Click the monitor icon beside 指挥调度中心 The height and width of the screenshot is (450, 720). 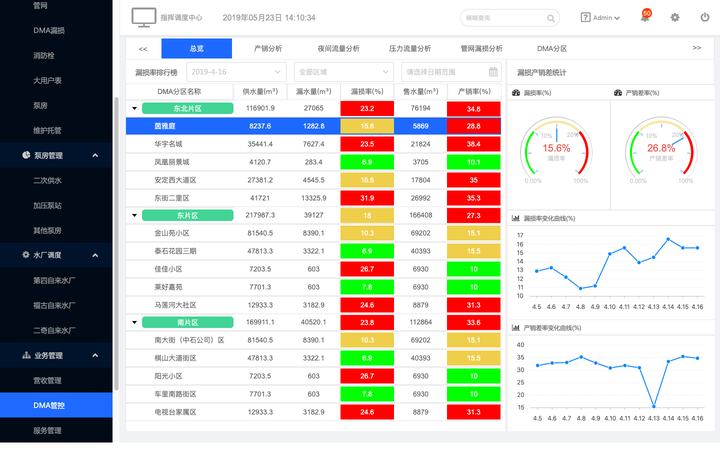144,17
